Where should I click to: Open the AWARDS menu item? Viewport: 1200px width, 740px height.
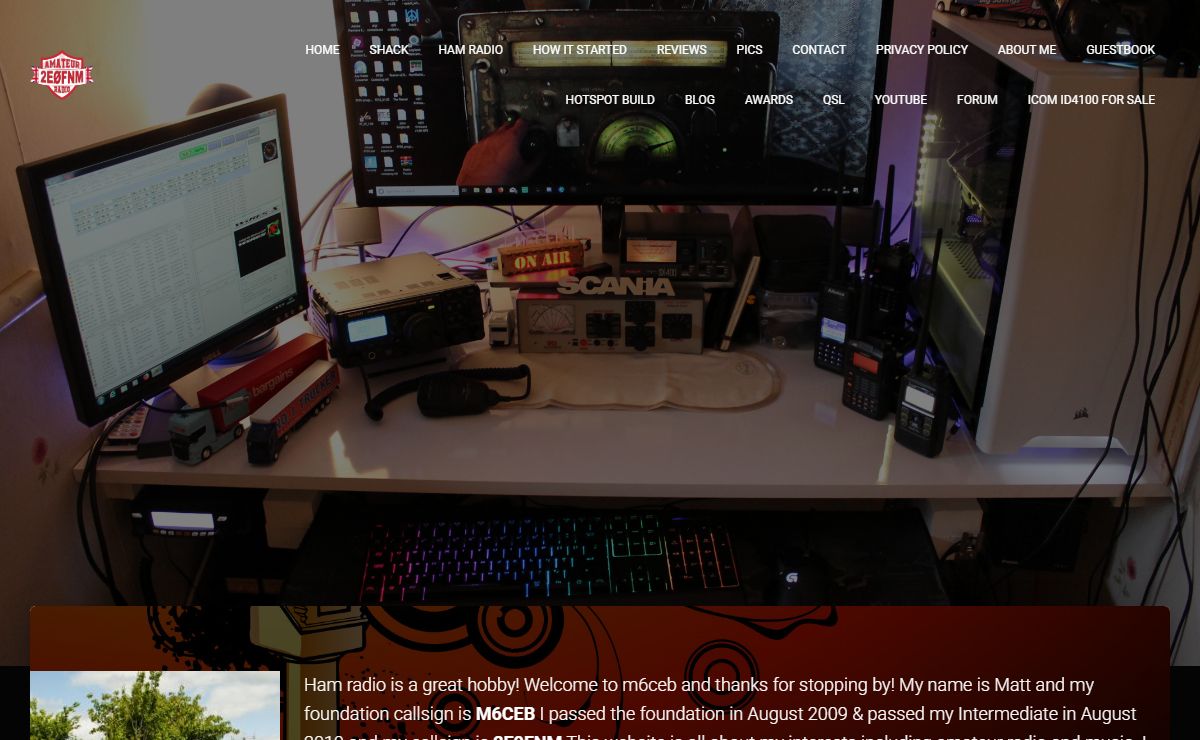[769, 100]
